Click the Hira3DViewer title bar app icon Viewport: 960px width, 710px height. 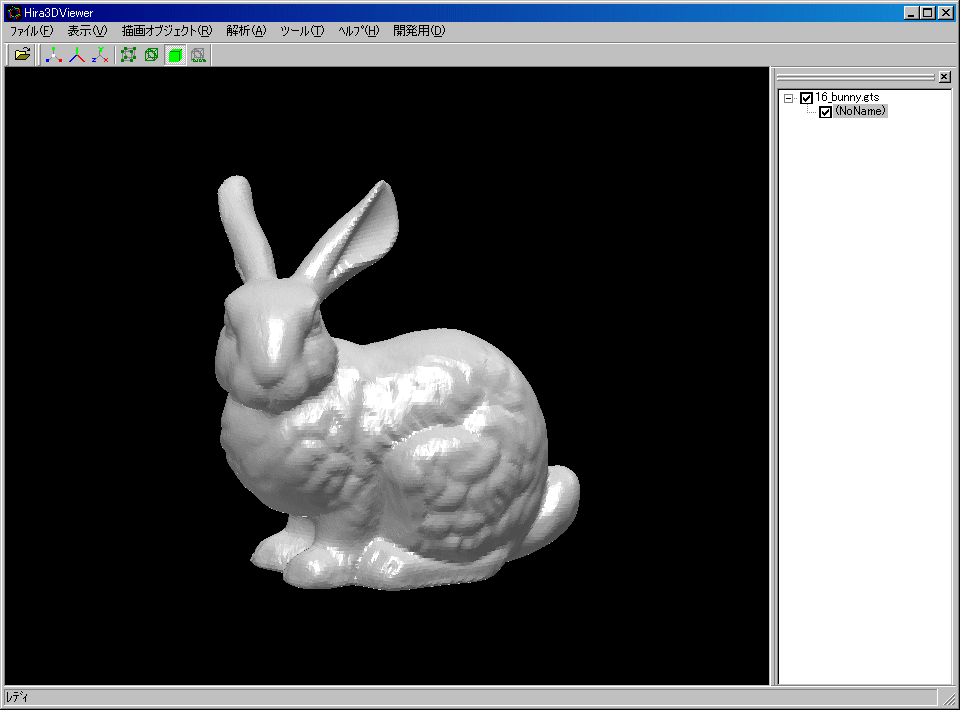[x=13, y=12]
